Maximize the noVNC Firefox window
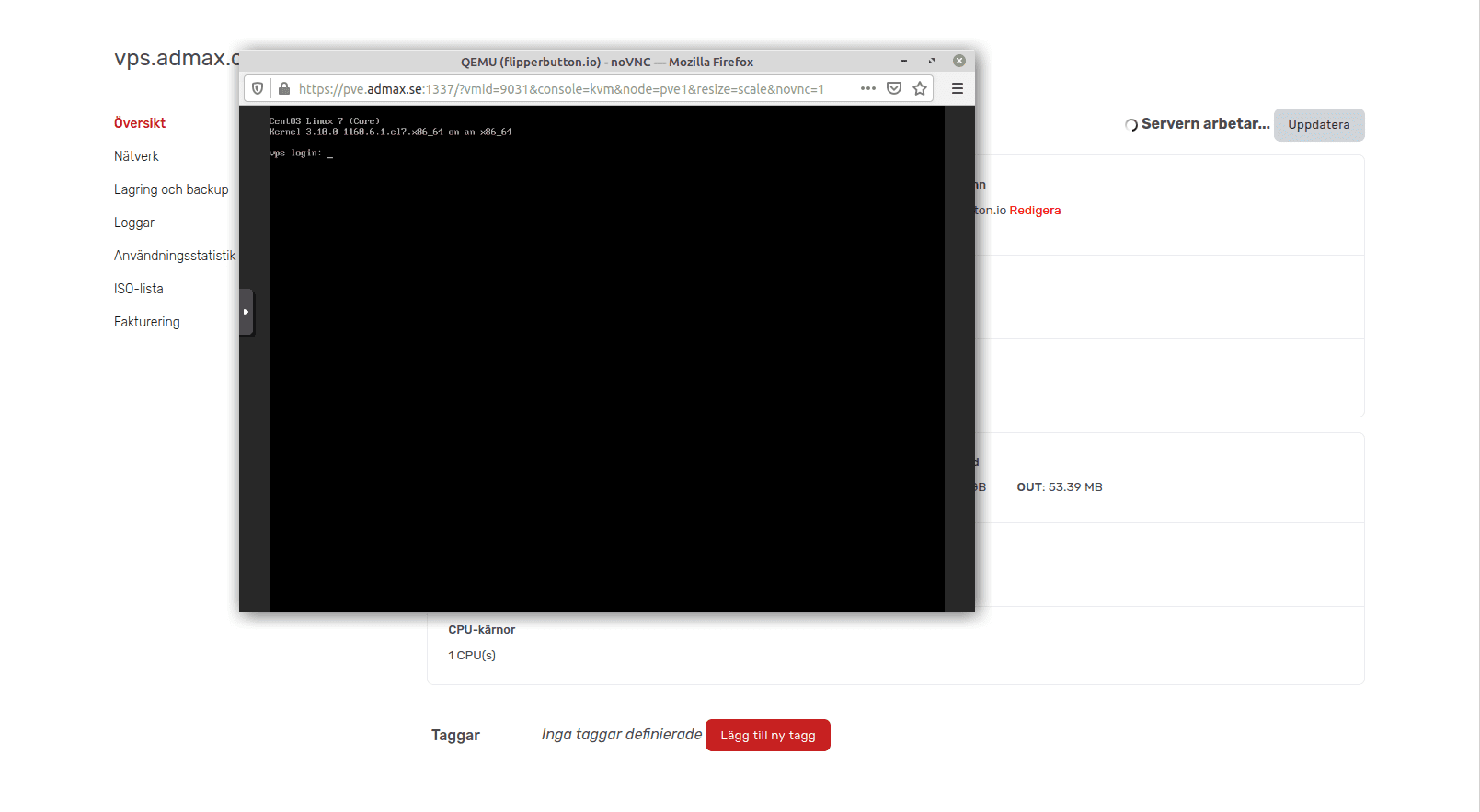Image resolution: width=1480 pixels, height=812 pixels. pyautogui.click(x=932, y=61)
